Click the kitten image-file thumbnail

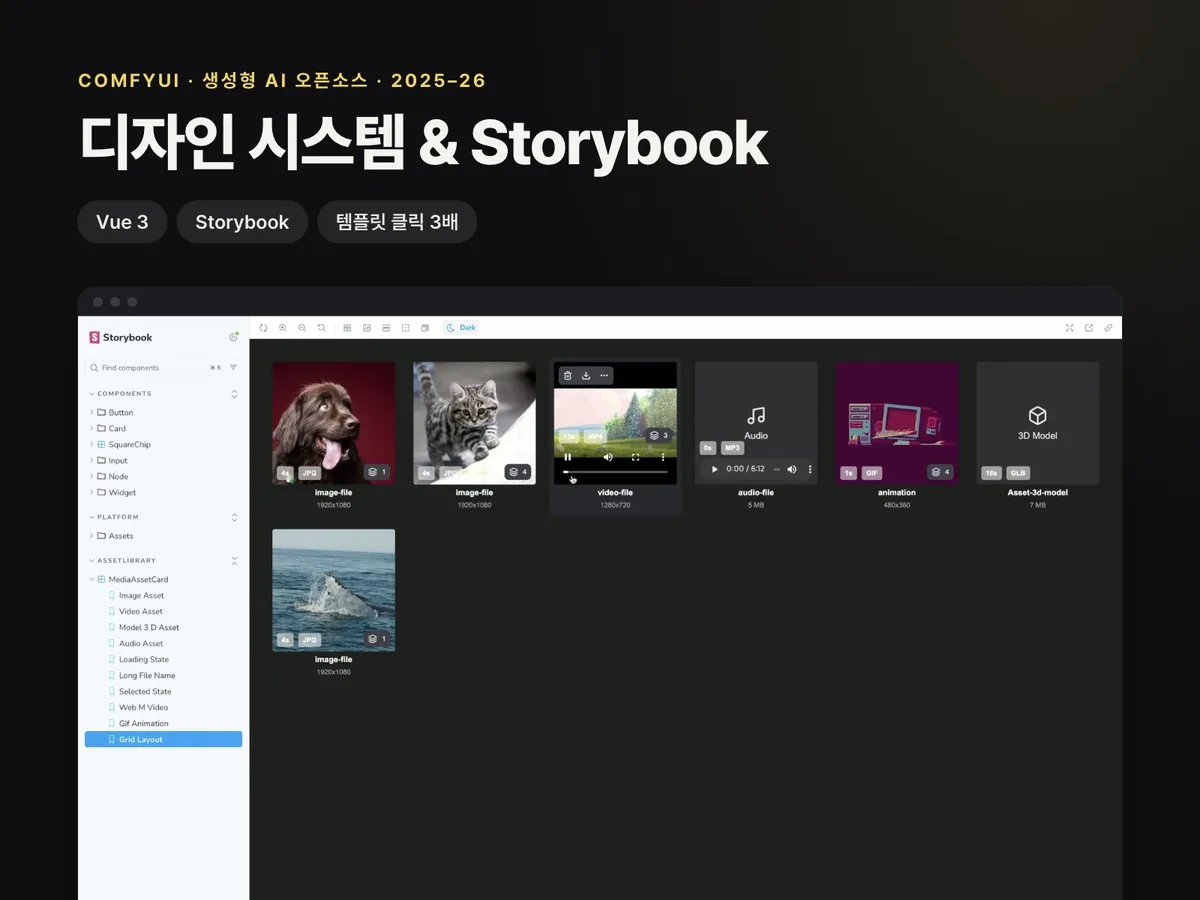click(474, 423)
